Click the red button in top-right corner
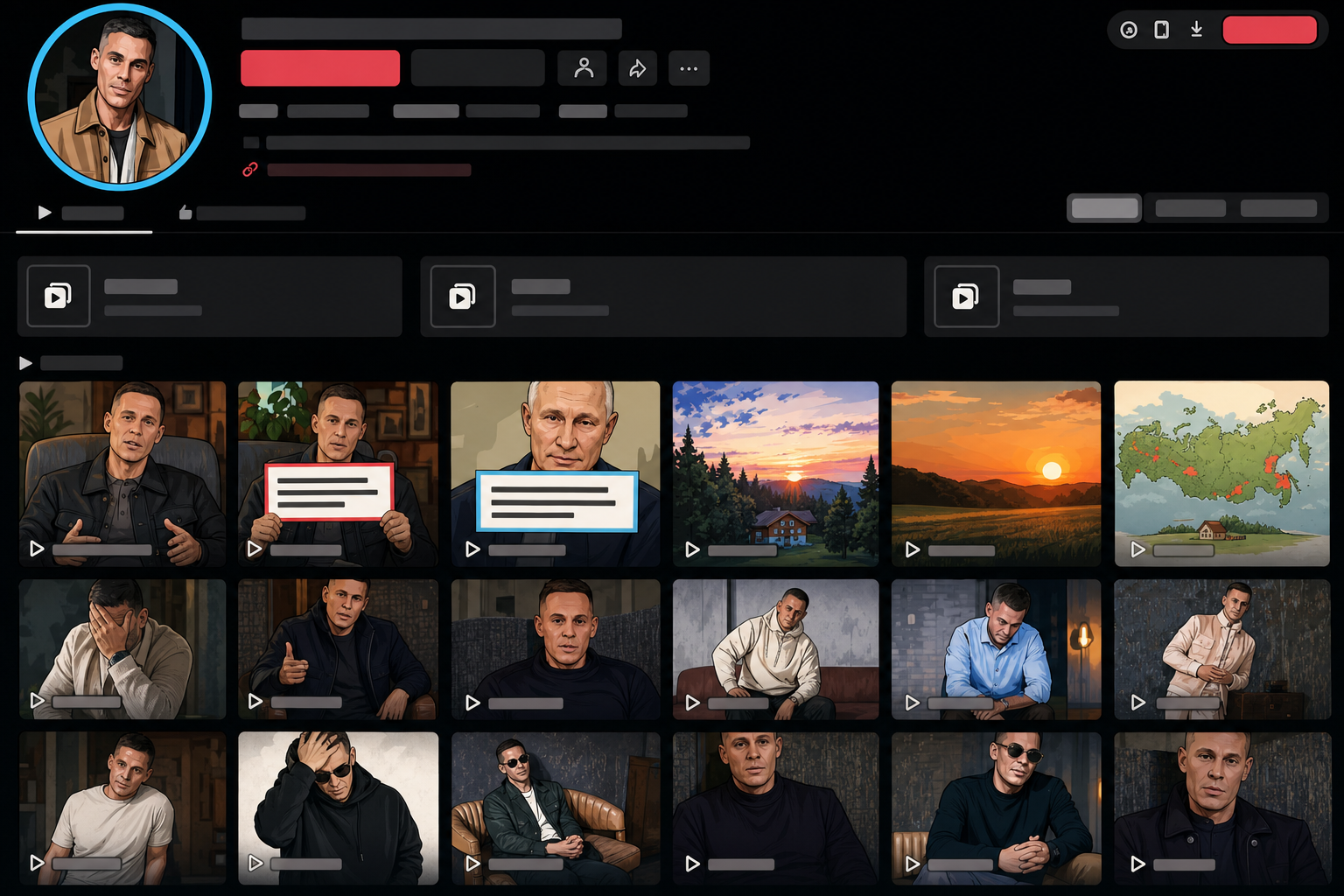This screenshot has width=1344, height=896. pos(1269,31)
